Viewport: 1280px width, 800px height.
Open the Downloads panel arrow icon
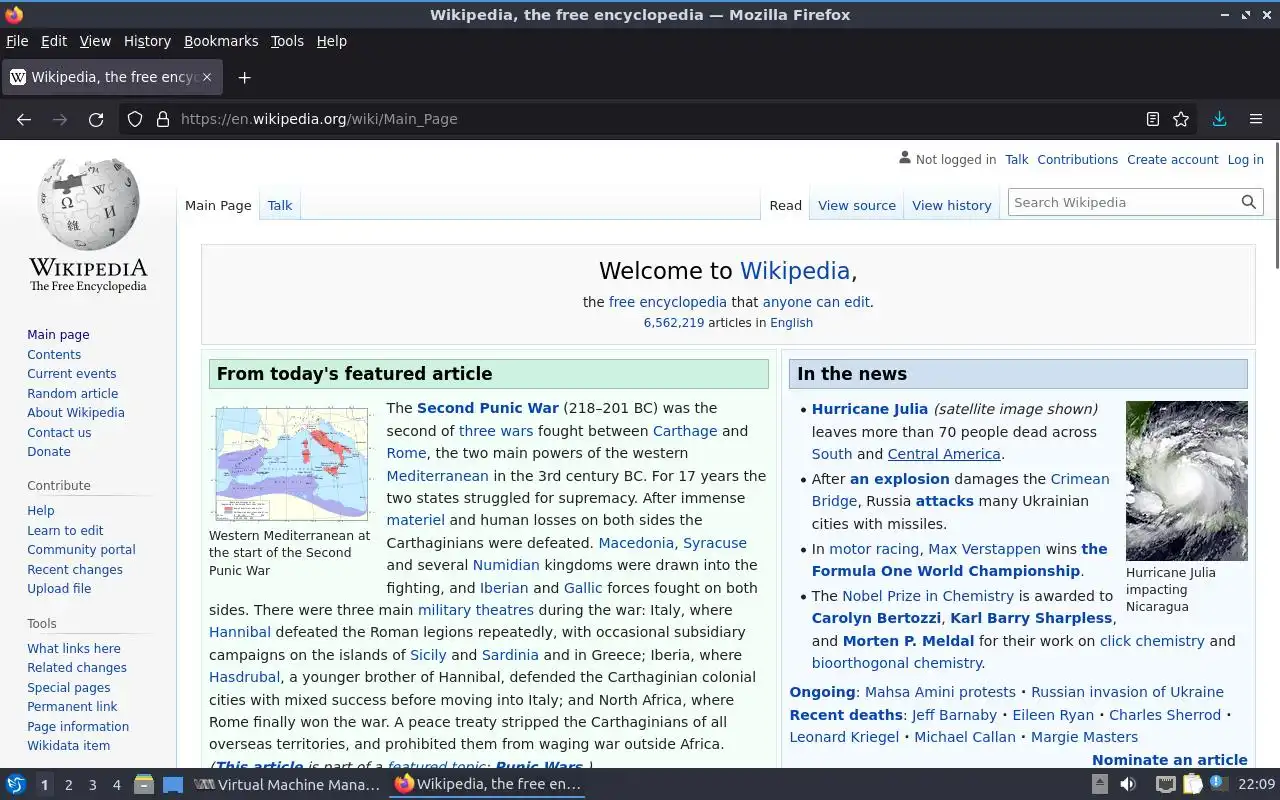[x=1219, y=119]
